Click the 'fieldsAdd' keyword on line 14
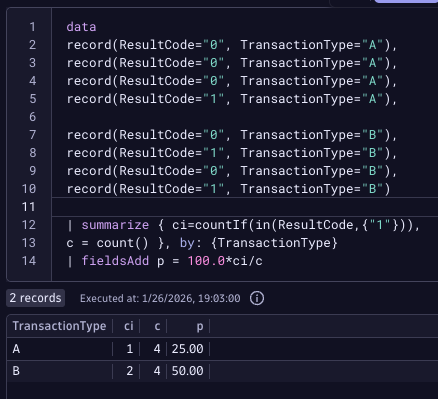 click(115, 261)
